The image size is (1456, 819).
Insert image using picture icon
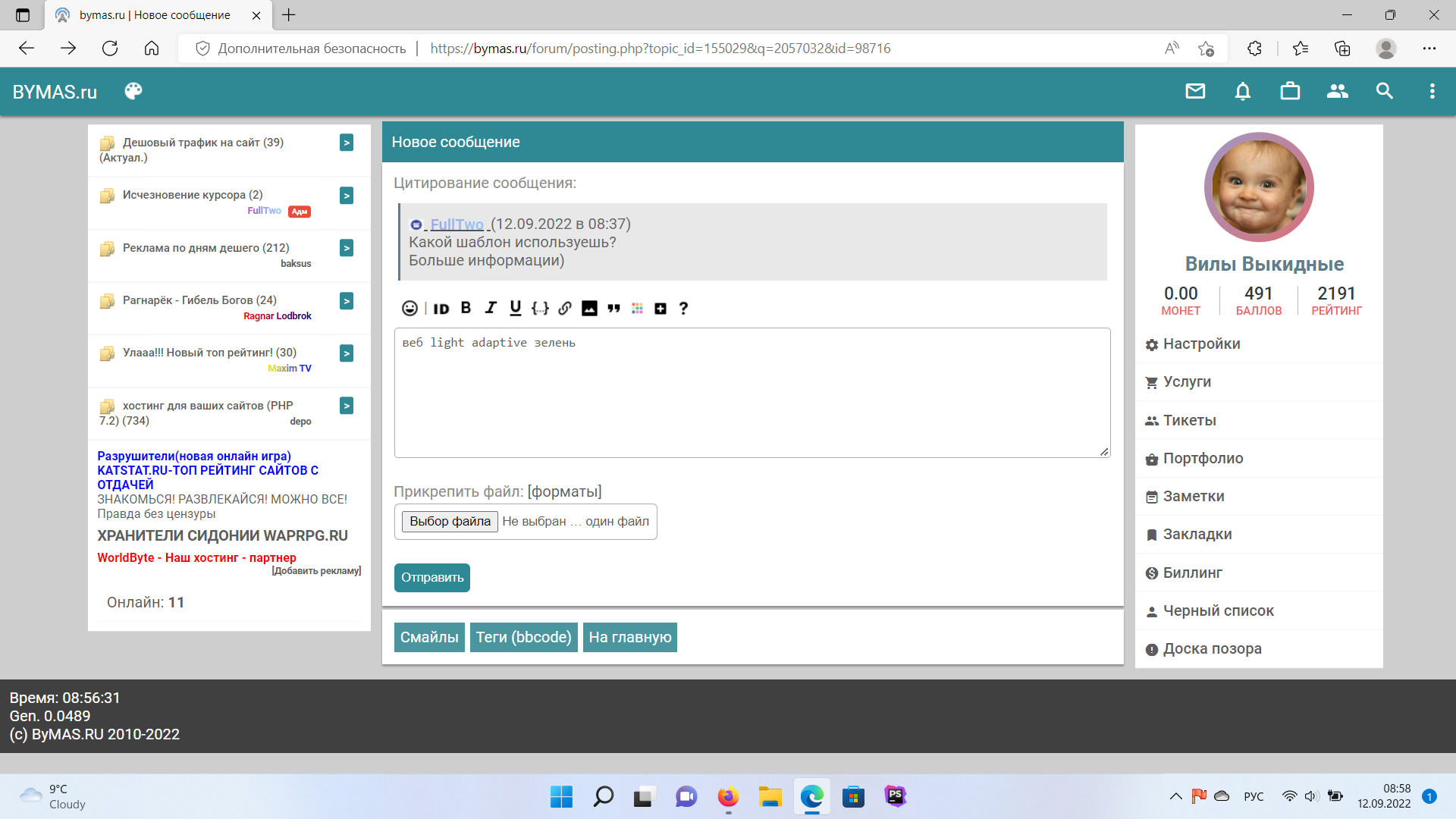(x=589, y=308)
